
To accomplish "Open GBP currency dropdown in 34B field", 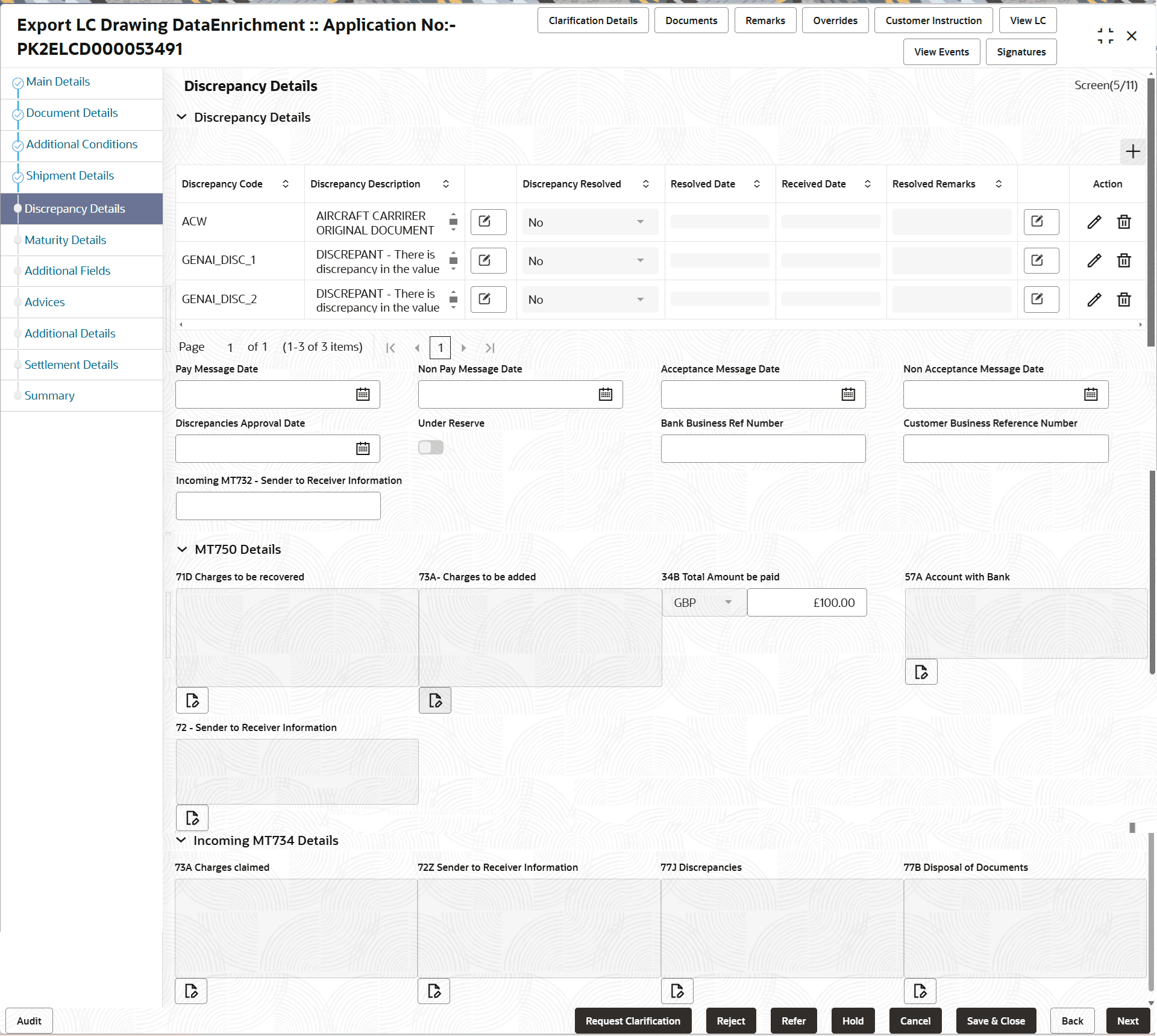I will point(703,603).
